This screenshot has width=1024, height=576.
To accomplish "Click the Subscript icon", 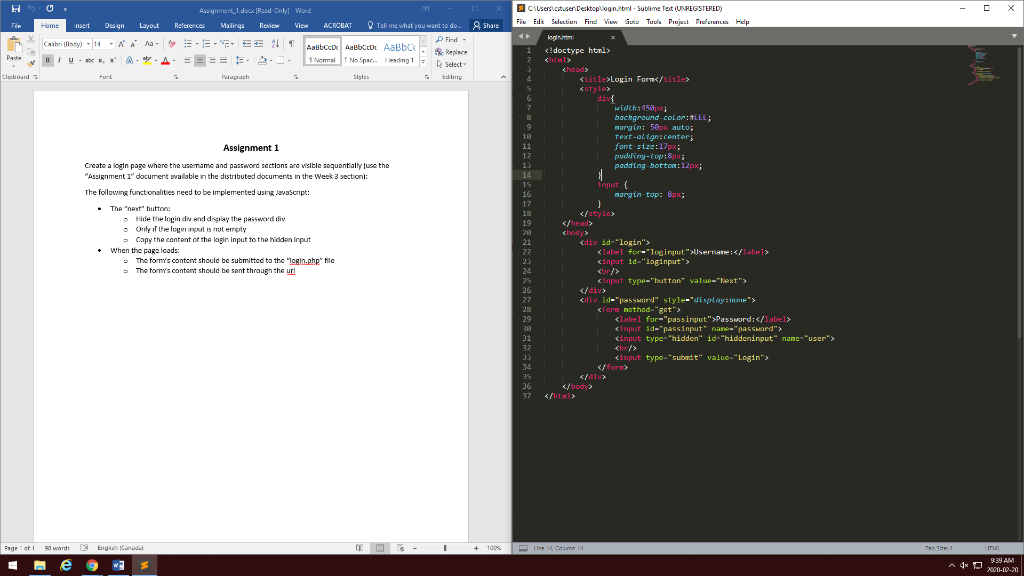I will (101, 61).
